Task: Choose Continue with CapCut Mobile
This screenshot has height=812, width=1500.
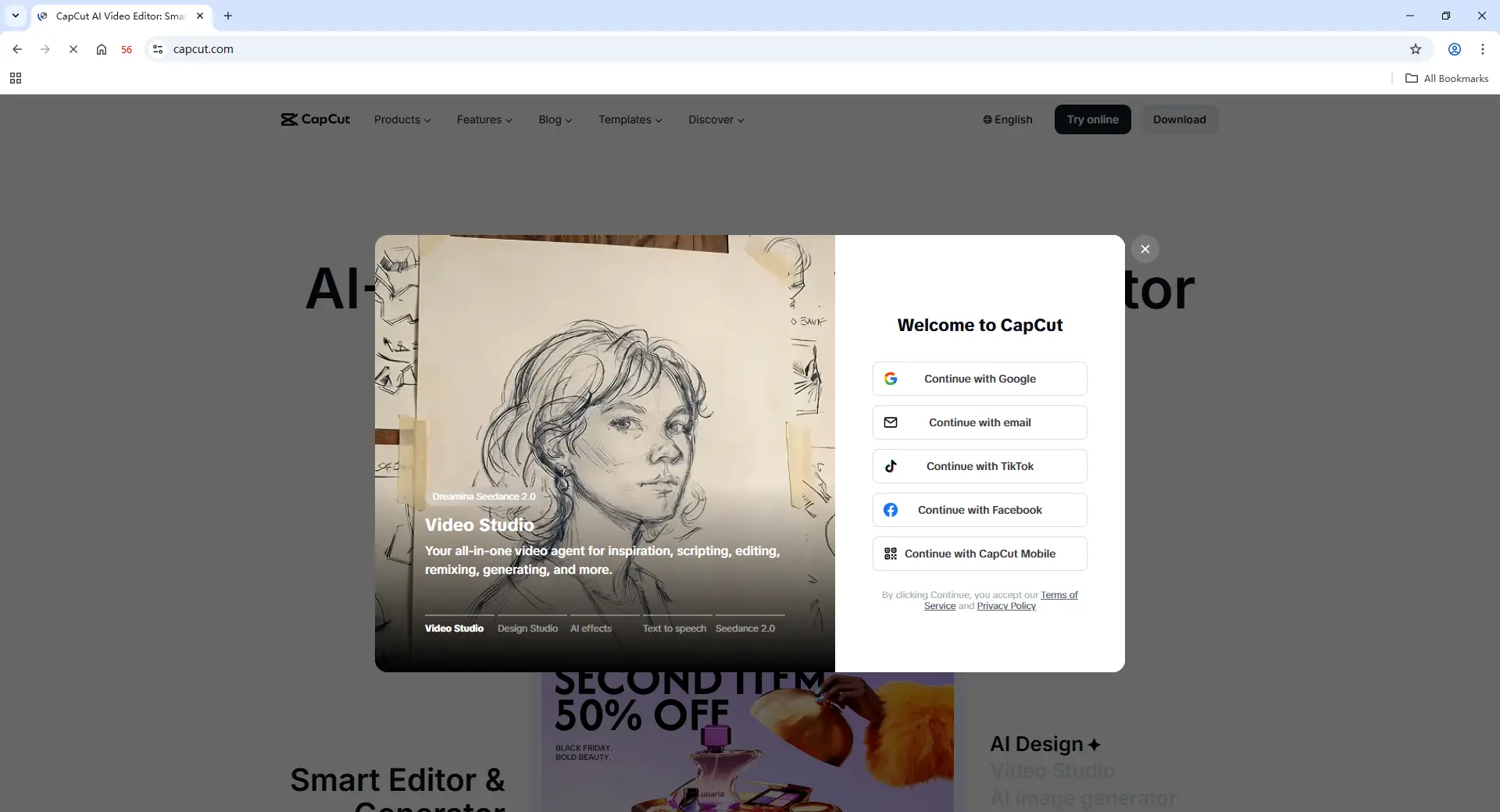Action: (980, 554)
